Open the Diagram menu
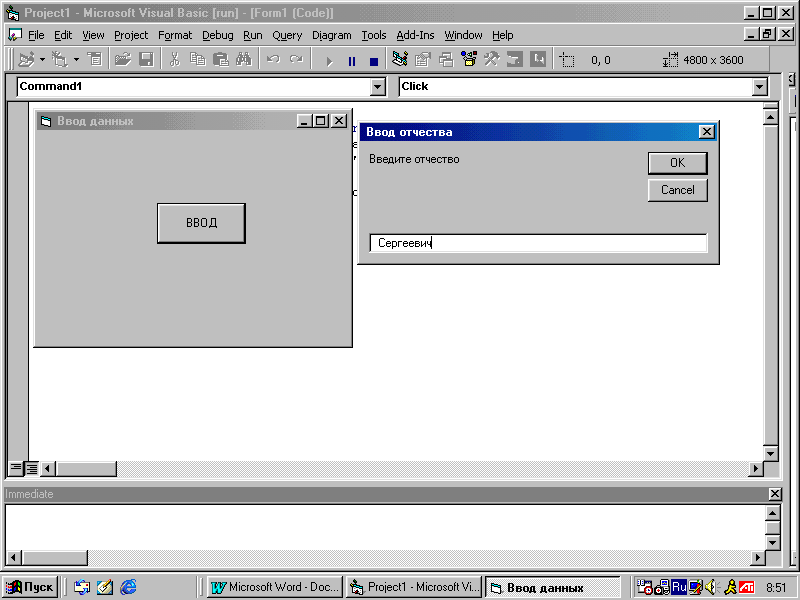Image resolution: width=800 pixels, height=600 pixels. pos(332,35)
